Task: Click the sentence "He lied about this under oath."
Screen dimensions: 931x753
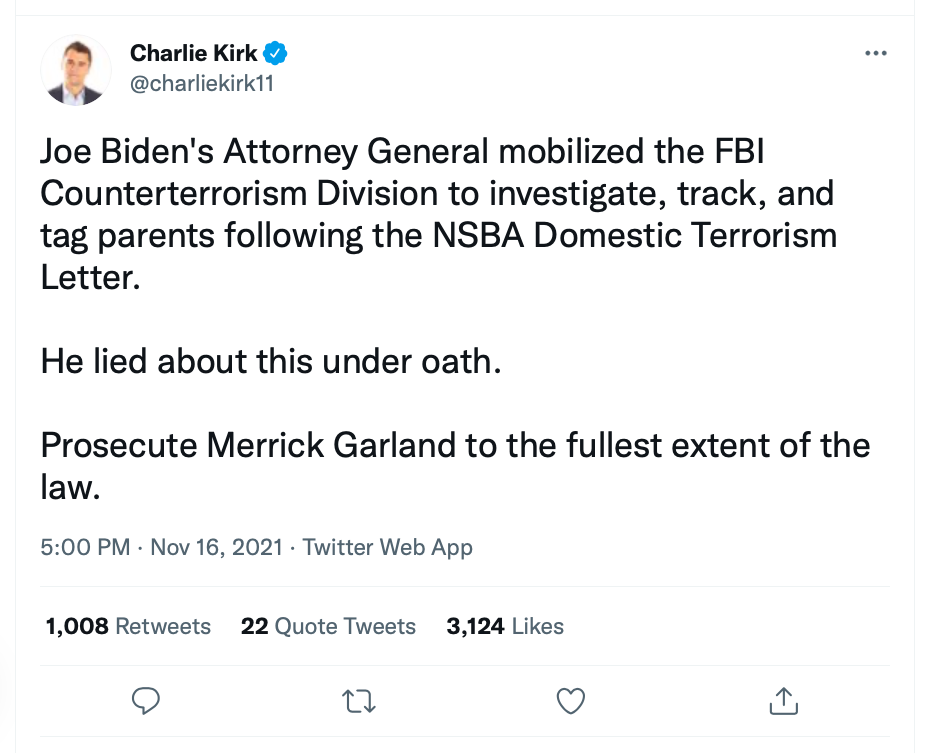Action: [270, 361]
